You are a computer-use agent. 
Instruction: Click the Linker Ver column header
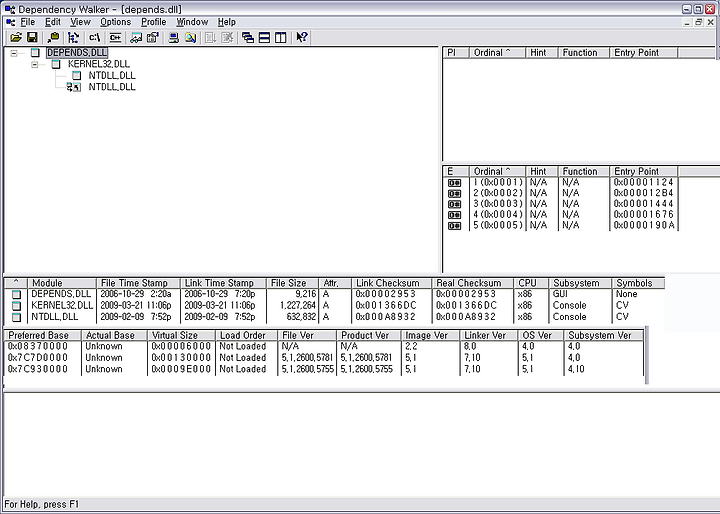(x=489, y=335)
